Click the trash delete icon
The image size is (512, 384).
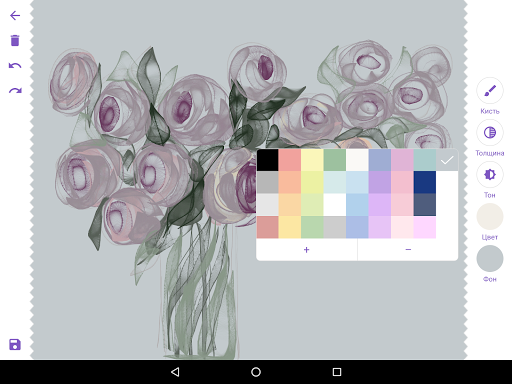pos(15,40)
